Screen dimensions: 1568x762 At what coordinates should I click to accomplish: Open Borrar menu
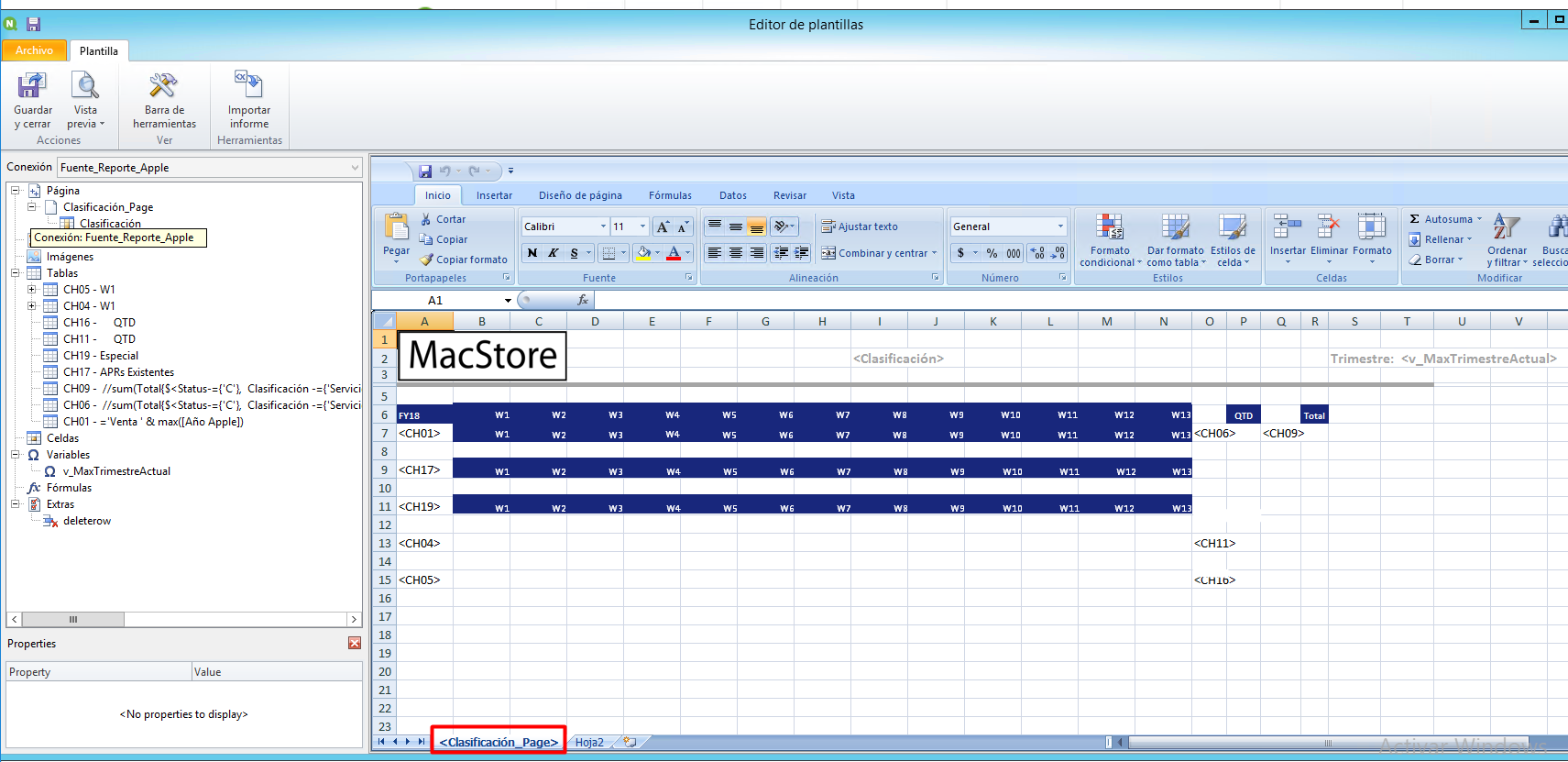click(1436, 260)
